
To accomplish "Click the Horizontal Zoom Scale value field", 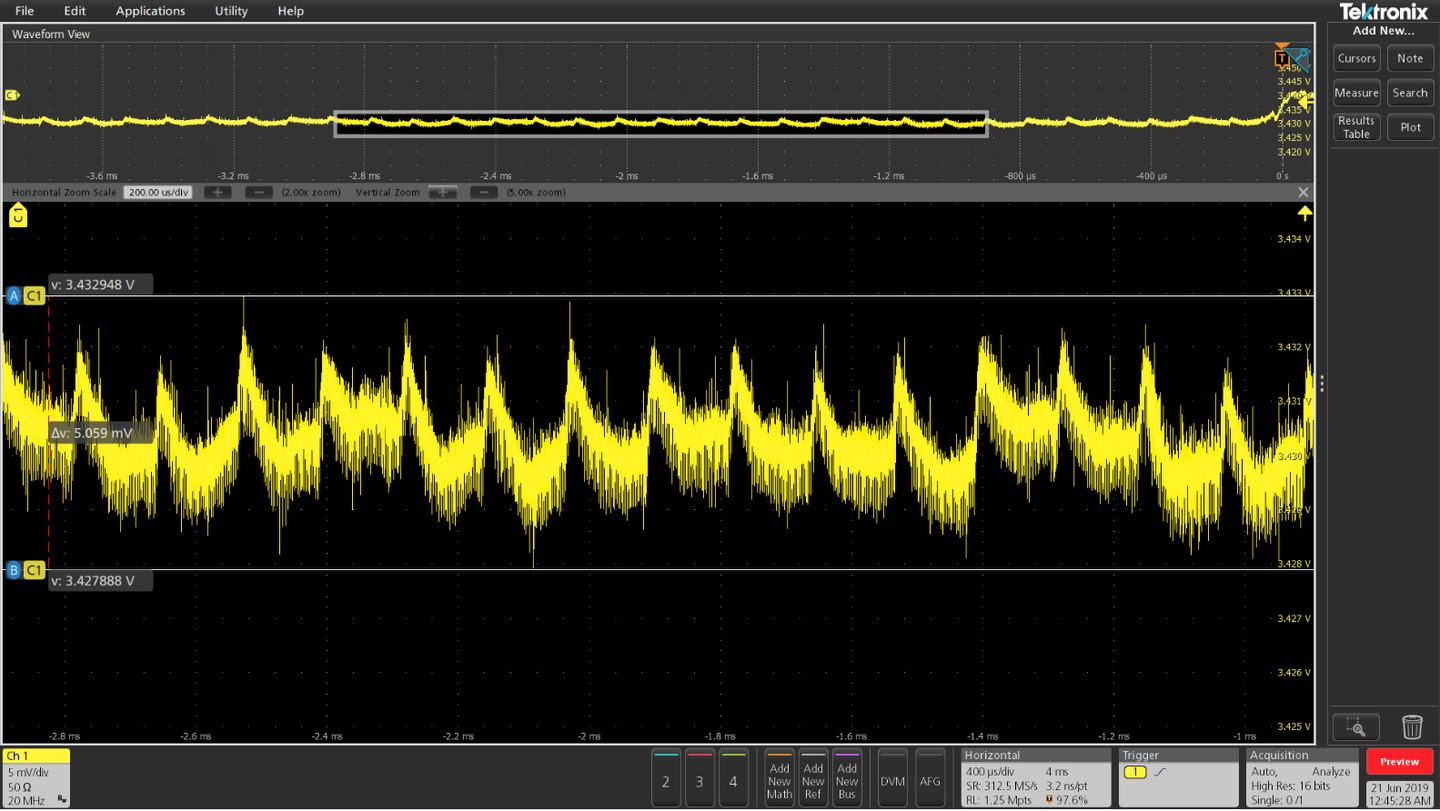I will 158,192.
